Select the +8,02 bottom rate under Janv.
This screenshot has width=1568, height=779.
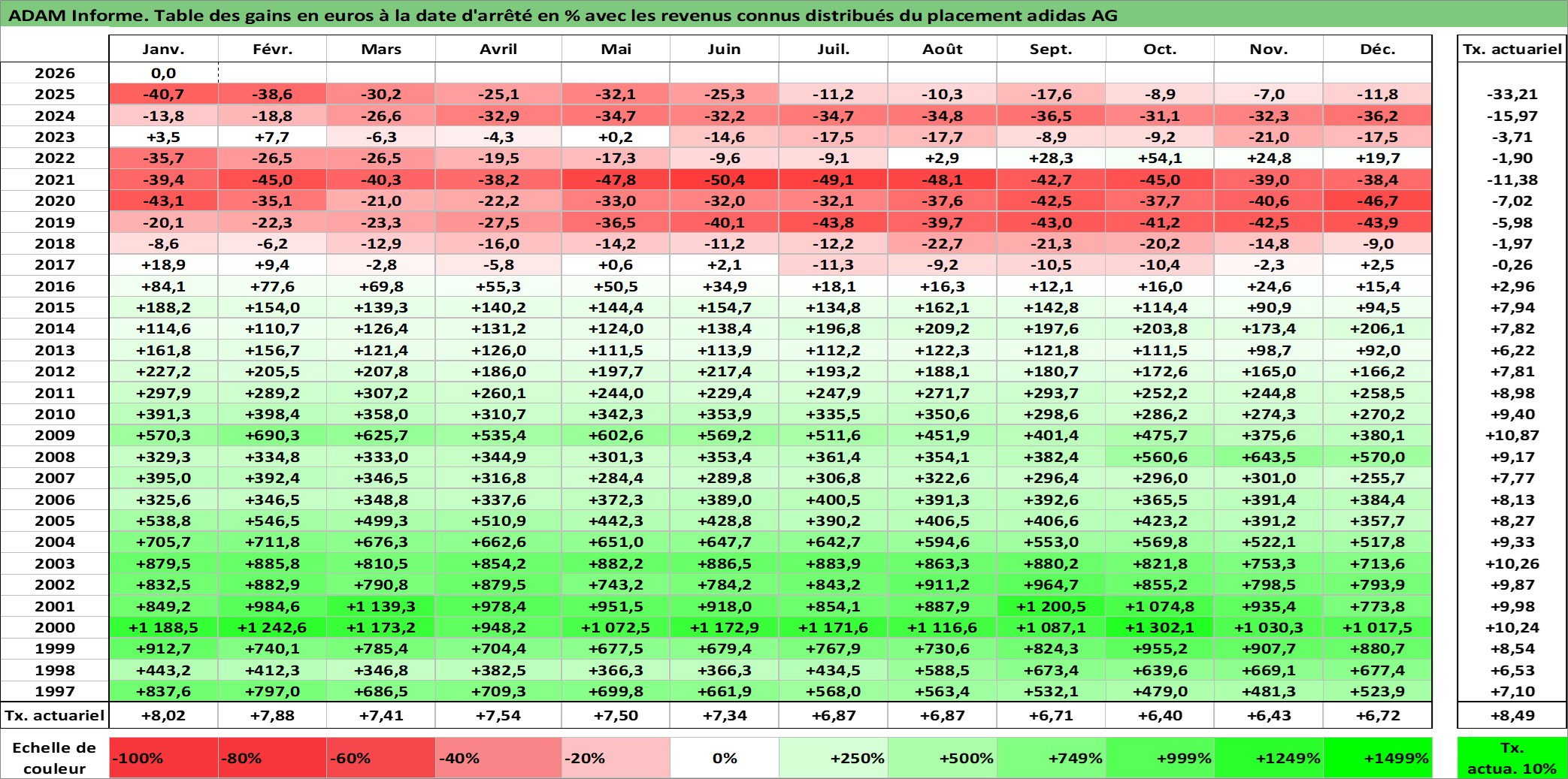coord(163,715)
